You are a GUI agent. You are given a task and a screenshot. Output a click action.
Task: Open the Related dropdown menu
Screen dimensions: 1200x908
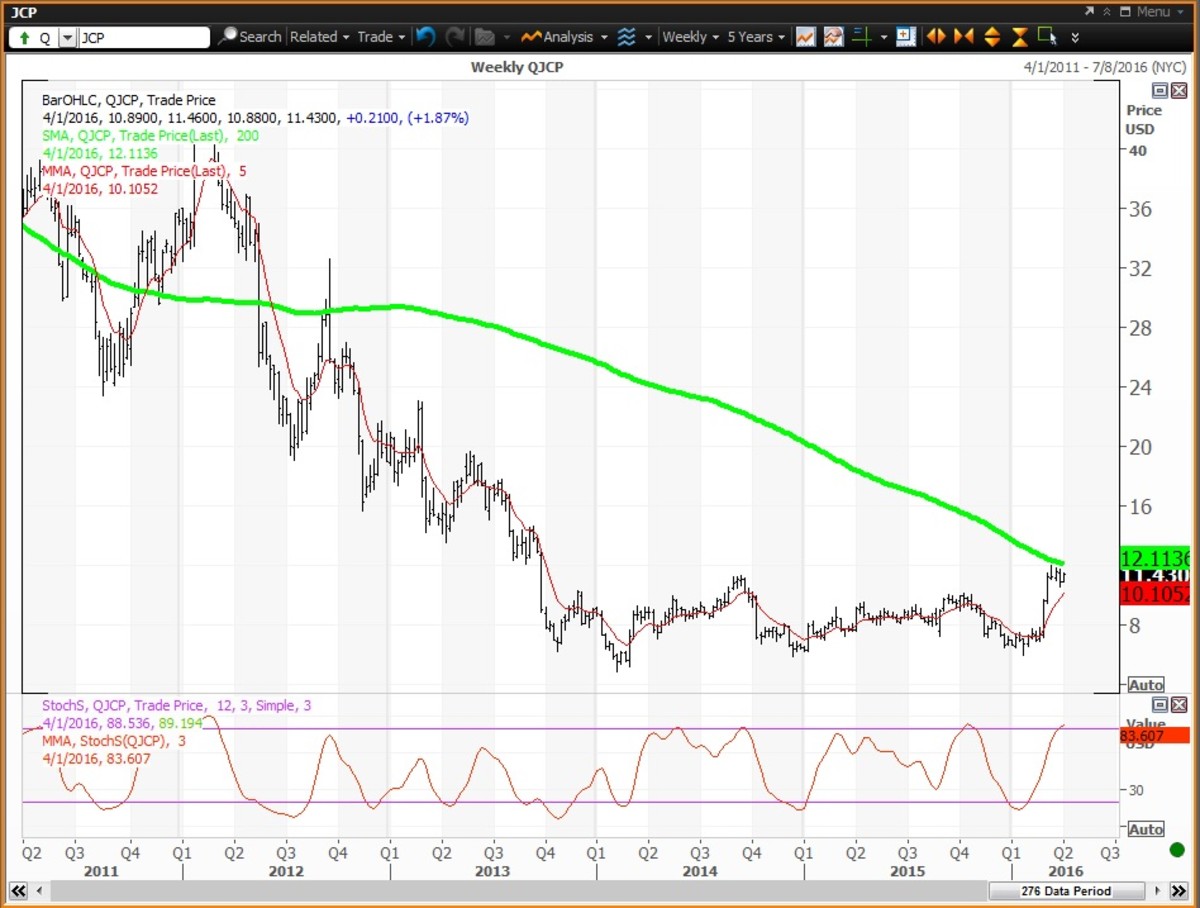tap(319, 37)
